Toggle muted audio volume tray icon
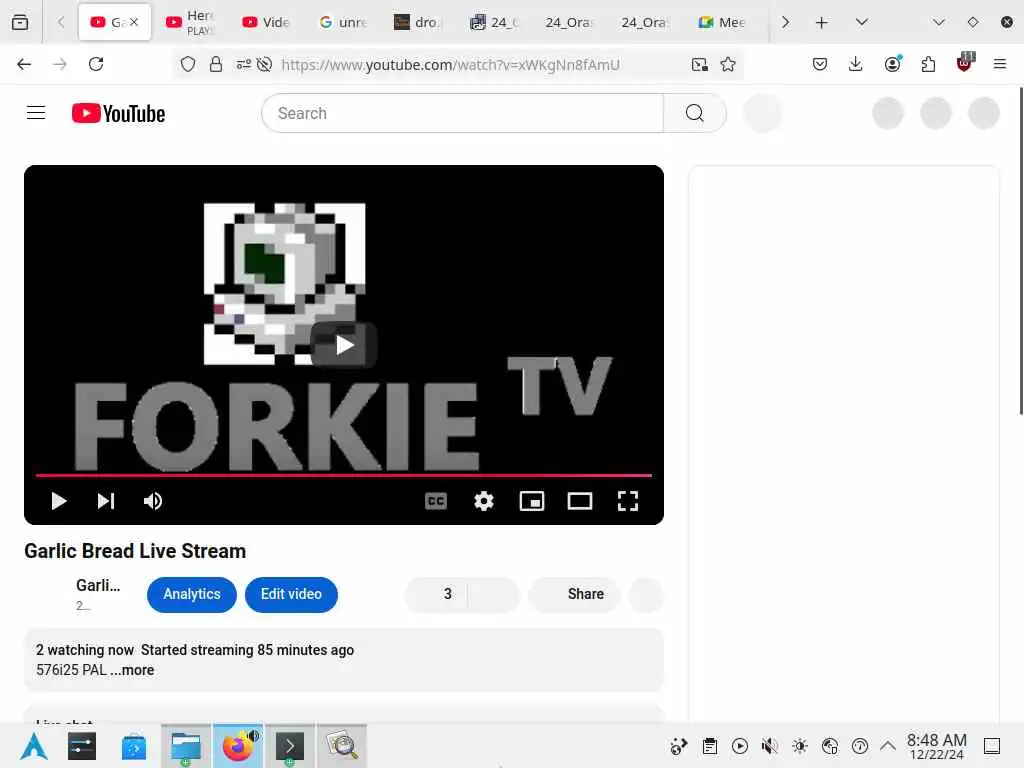 tap(770, 746)
